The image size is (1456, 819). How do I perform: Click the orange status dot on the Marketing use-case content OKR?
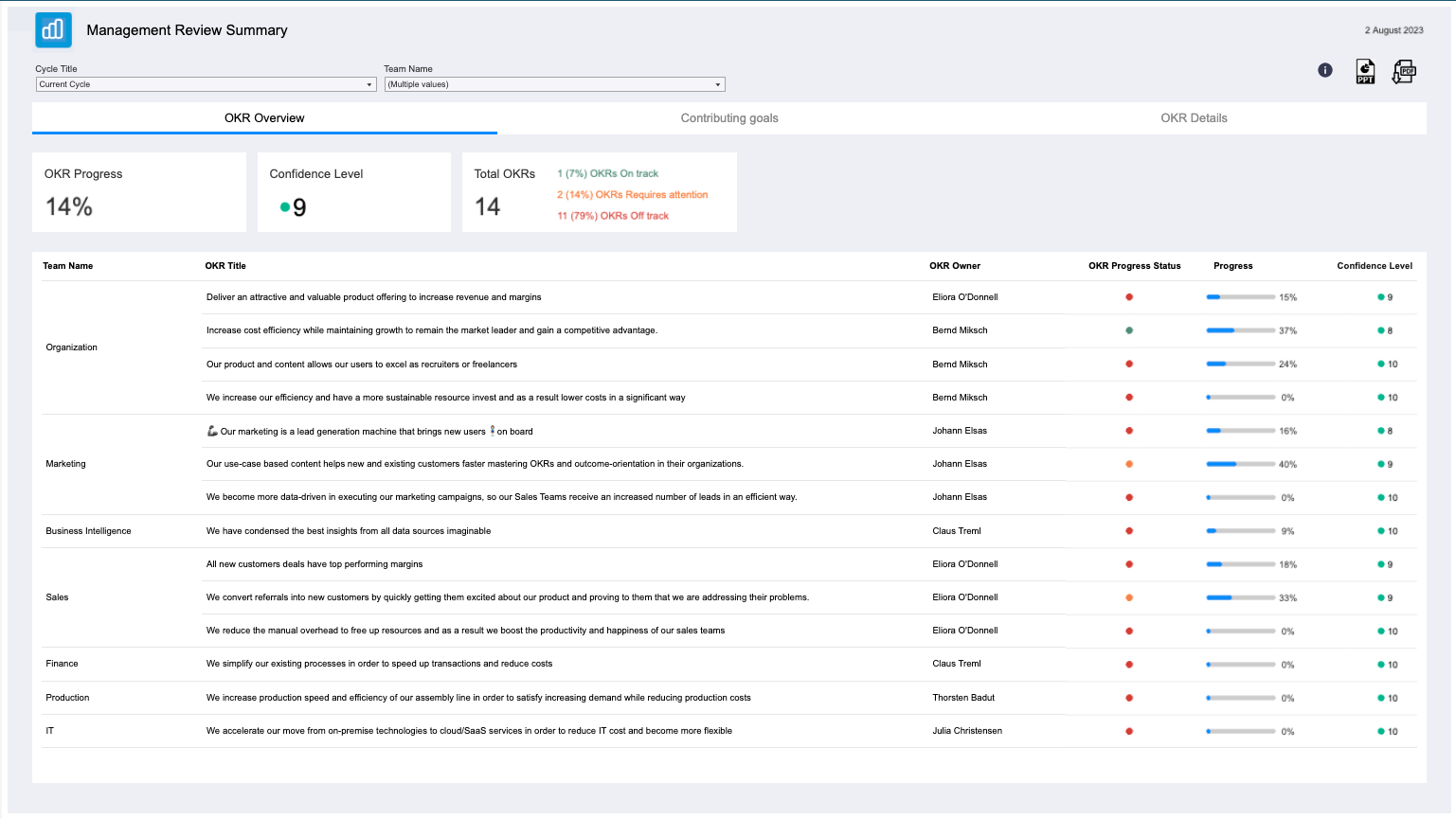coord(1128,464)
